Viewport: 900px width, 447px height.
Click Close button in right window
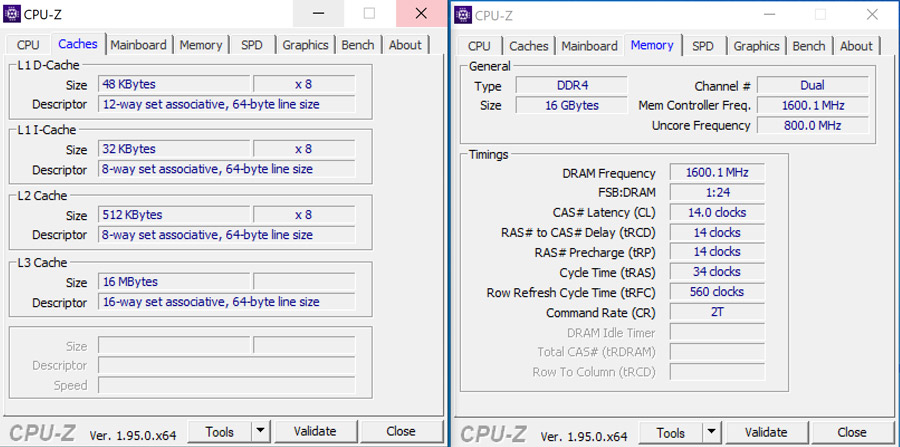pyautogui.click(x=852, y=433)
